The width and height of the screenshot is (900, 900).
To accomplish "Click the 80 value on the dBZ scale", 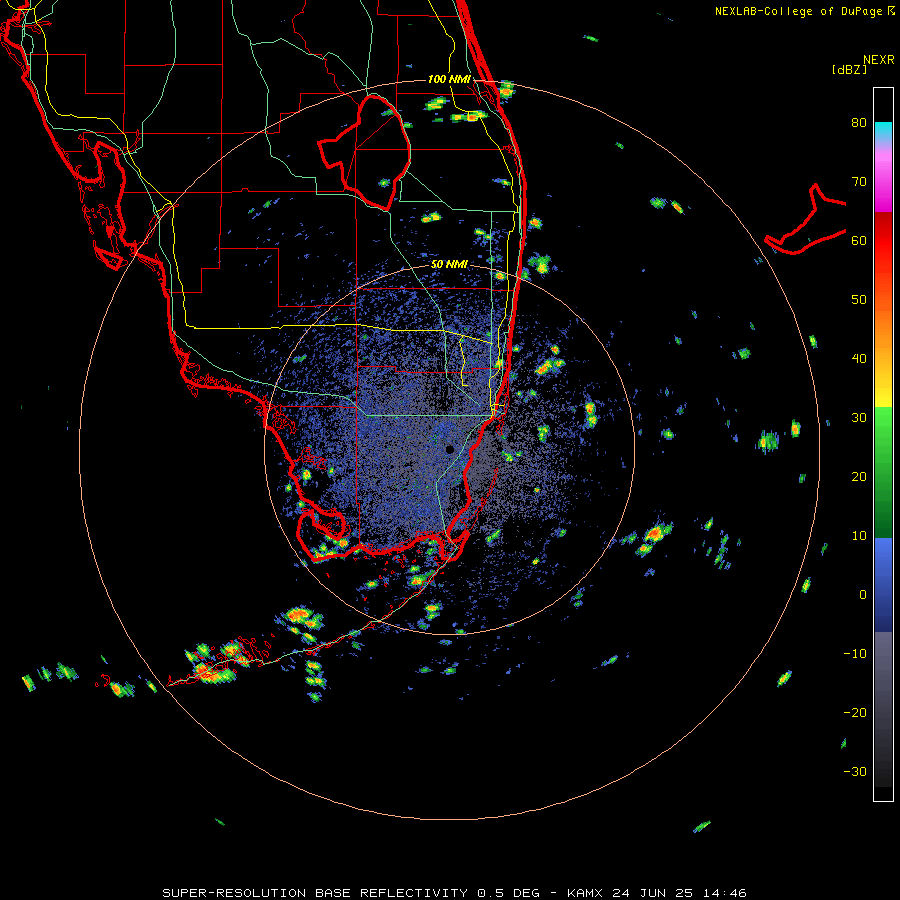I will (859, 123).
